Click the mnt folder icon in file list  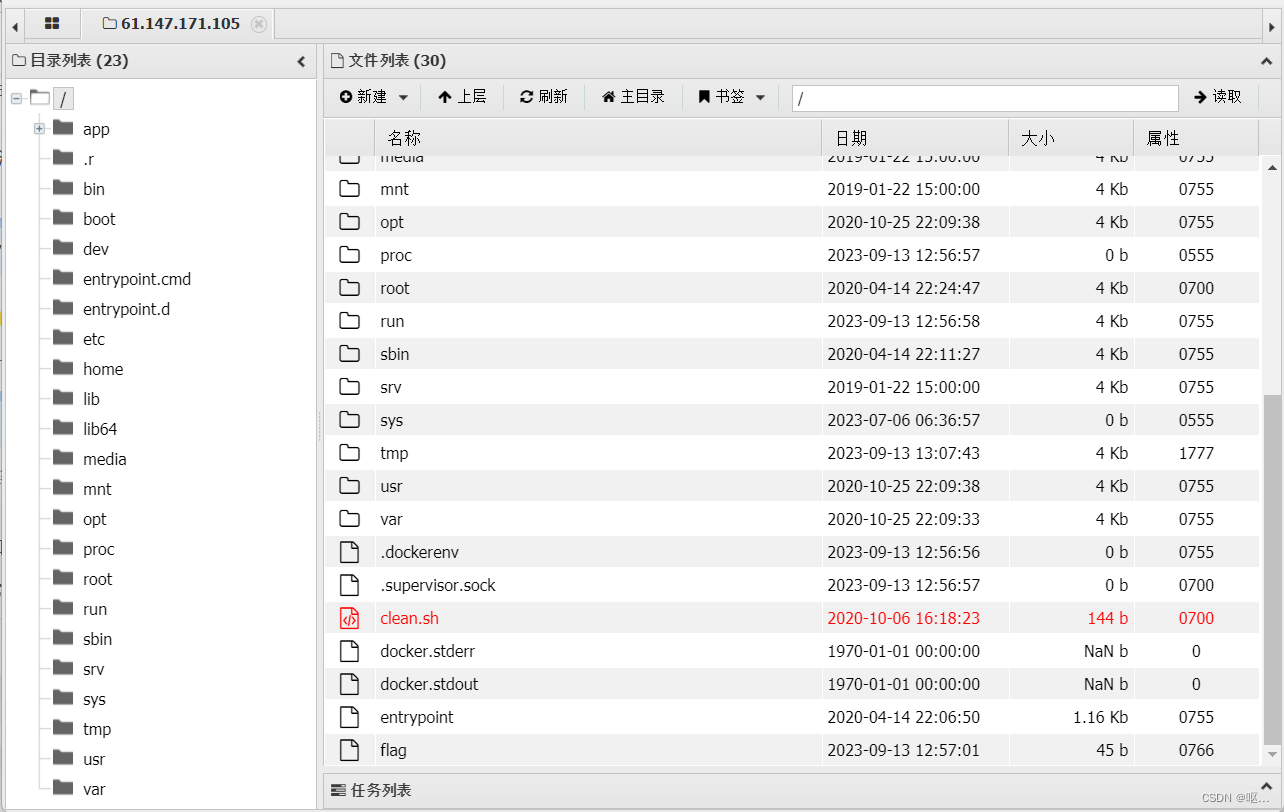coord(349,189)
